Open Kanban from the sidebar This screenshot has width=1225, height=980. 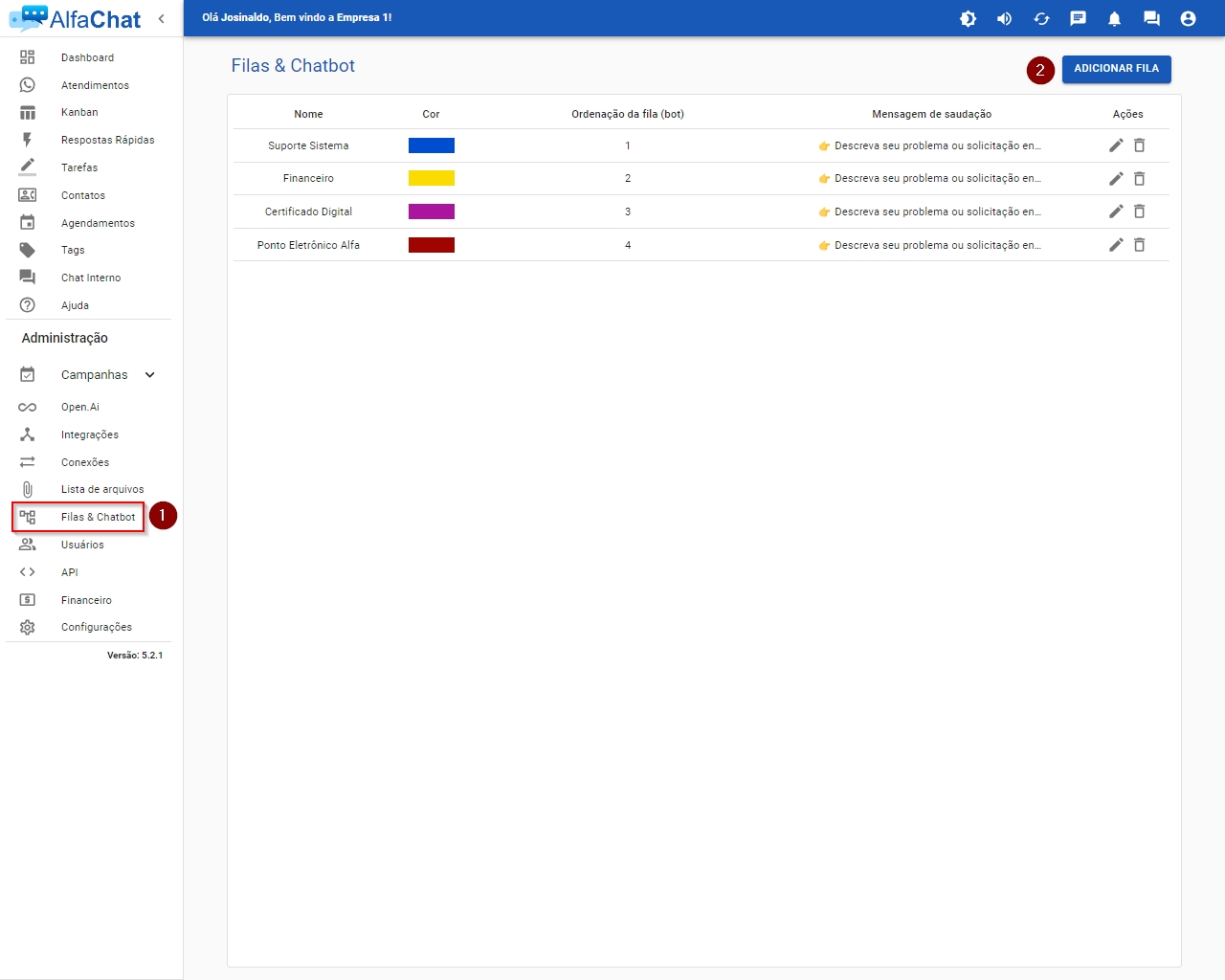click(79, 112)
